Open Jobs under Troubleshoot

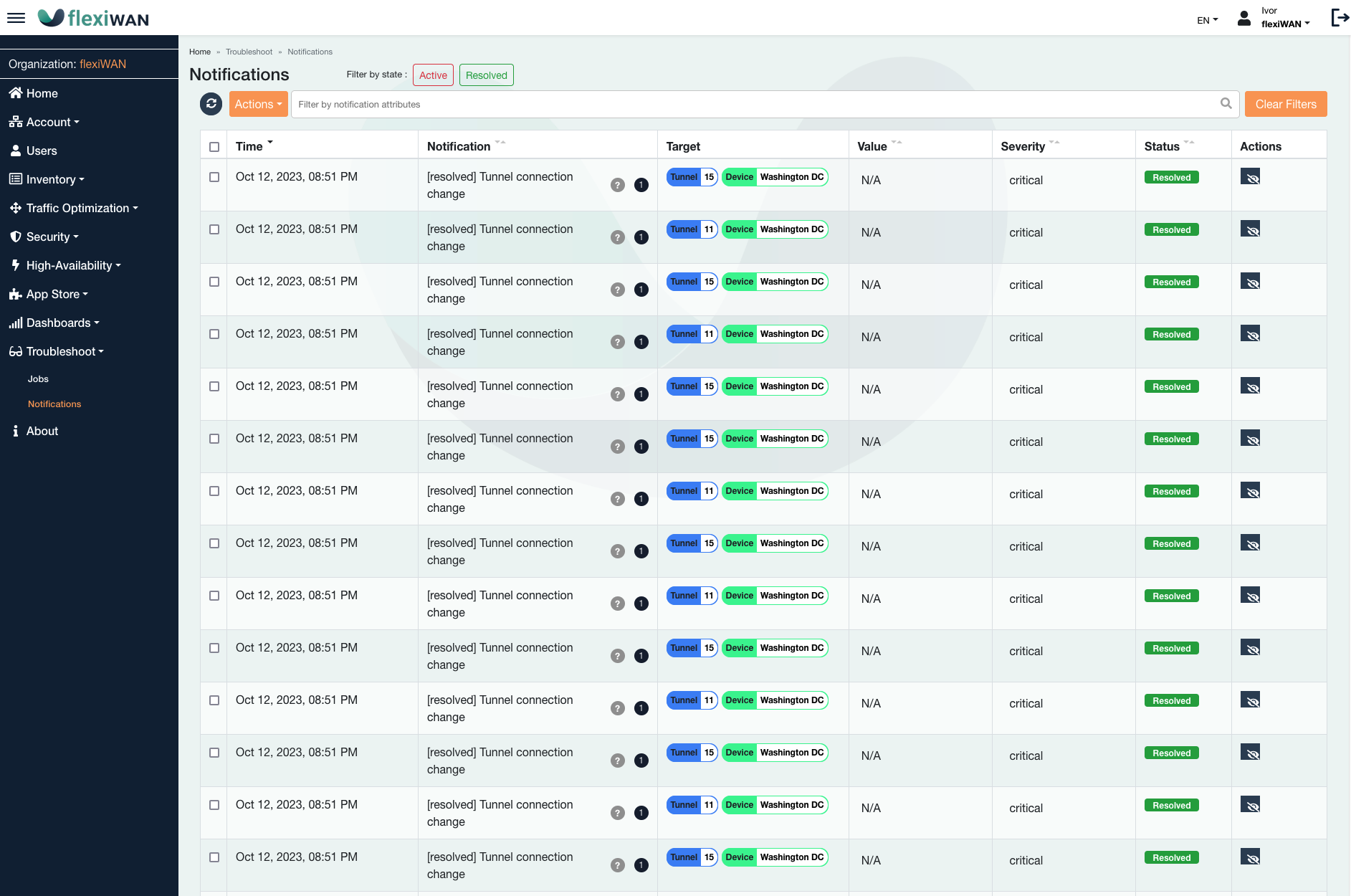(x=38, y=378)
